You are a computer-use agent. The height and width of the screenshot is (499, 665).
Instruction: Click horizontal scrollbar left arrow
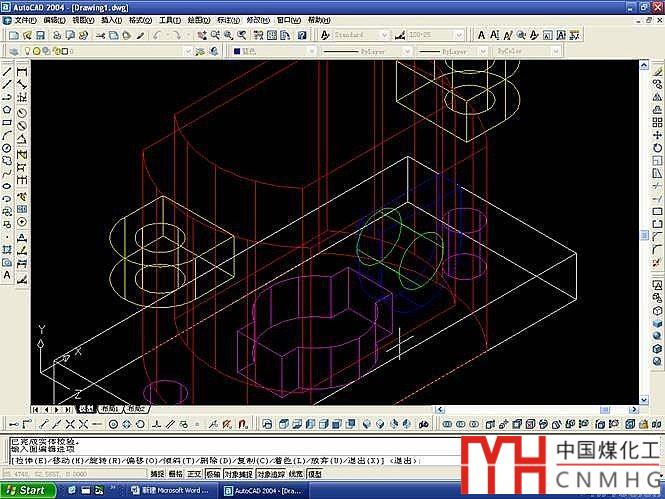tap(440, 410)
